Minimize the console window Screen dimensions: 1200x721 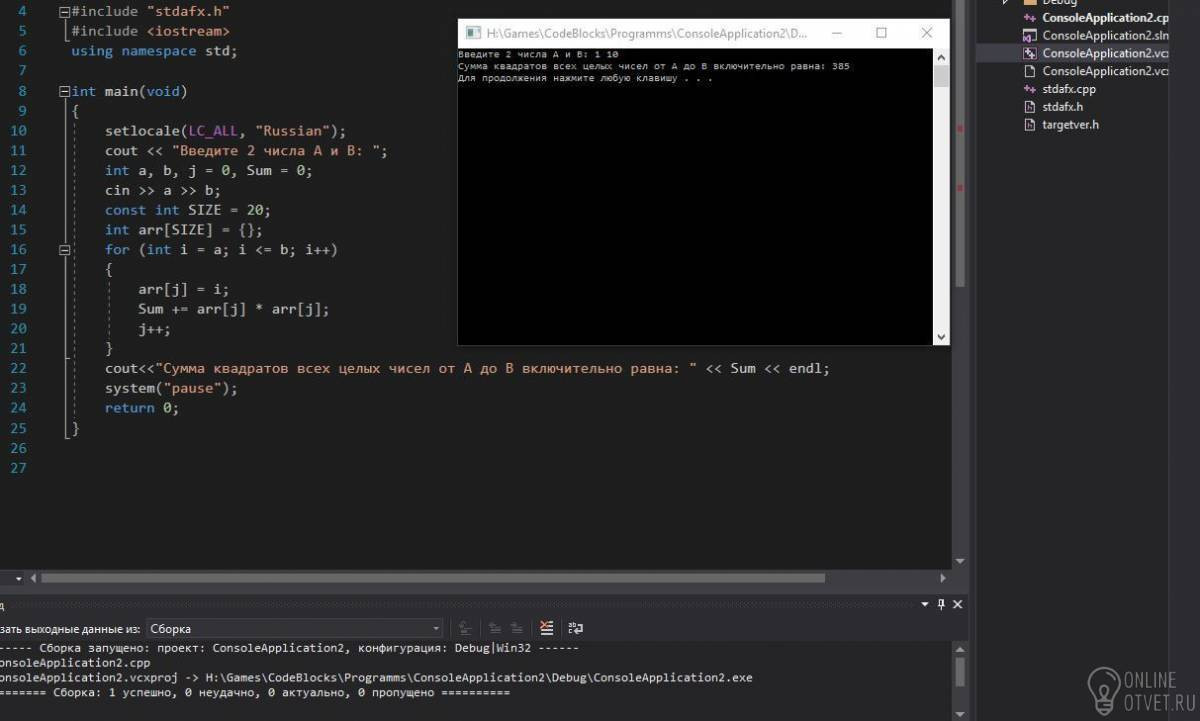[836, 33]
